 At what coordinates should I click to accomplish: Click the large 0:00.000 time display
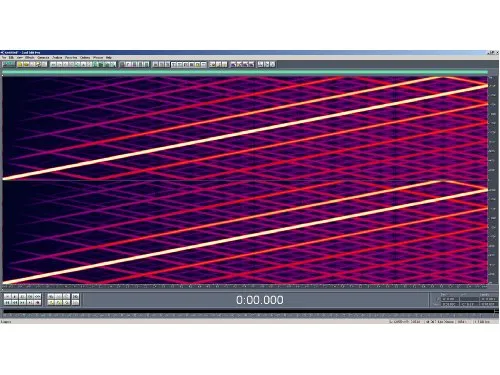[260, 300]
